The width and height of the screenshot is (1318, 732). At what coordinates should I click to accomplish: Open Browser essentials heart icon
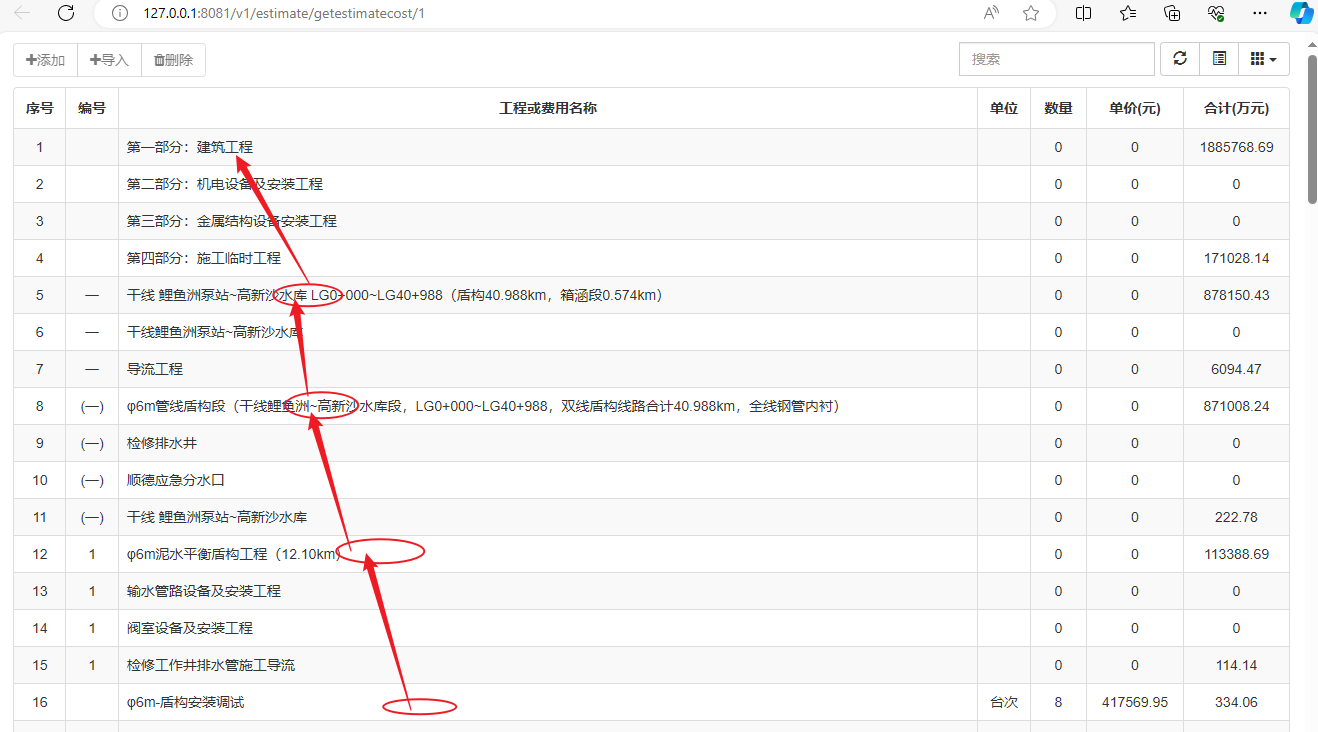1216,13
